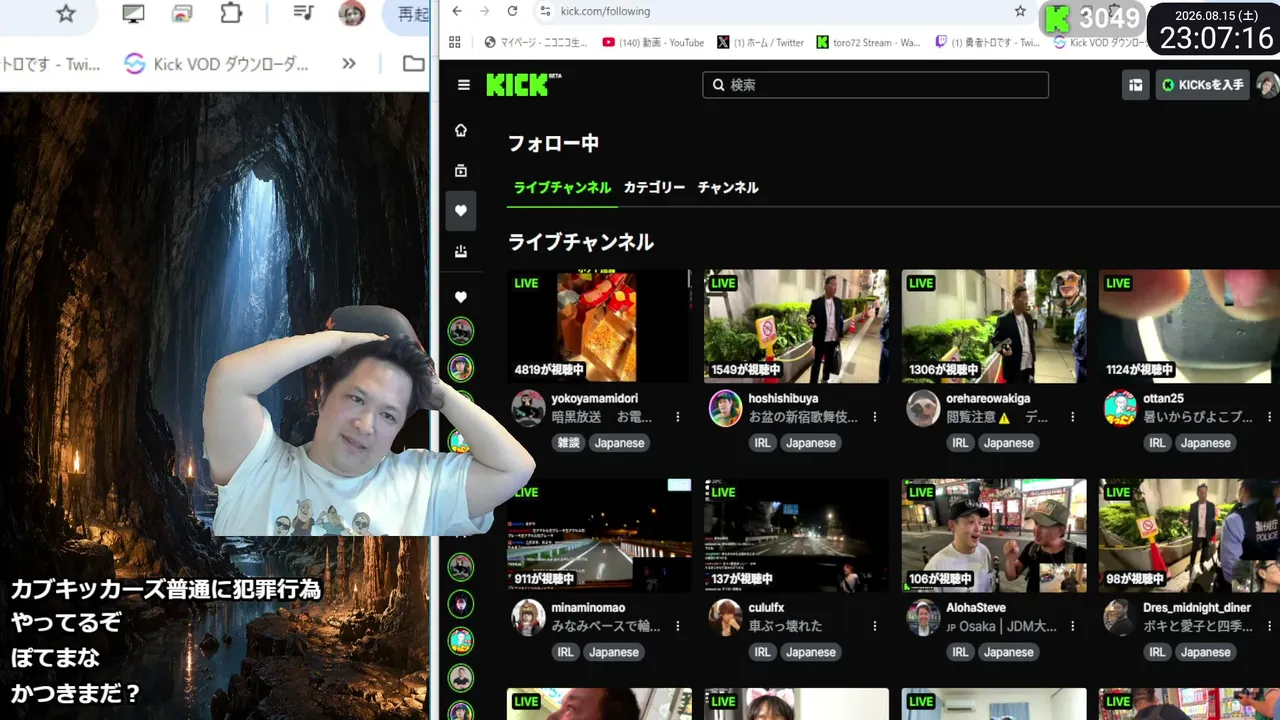
Task: Open options menu for Dres_midnight_diner stream
Action: (1270, 626)
